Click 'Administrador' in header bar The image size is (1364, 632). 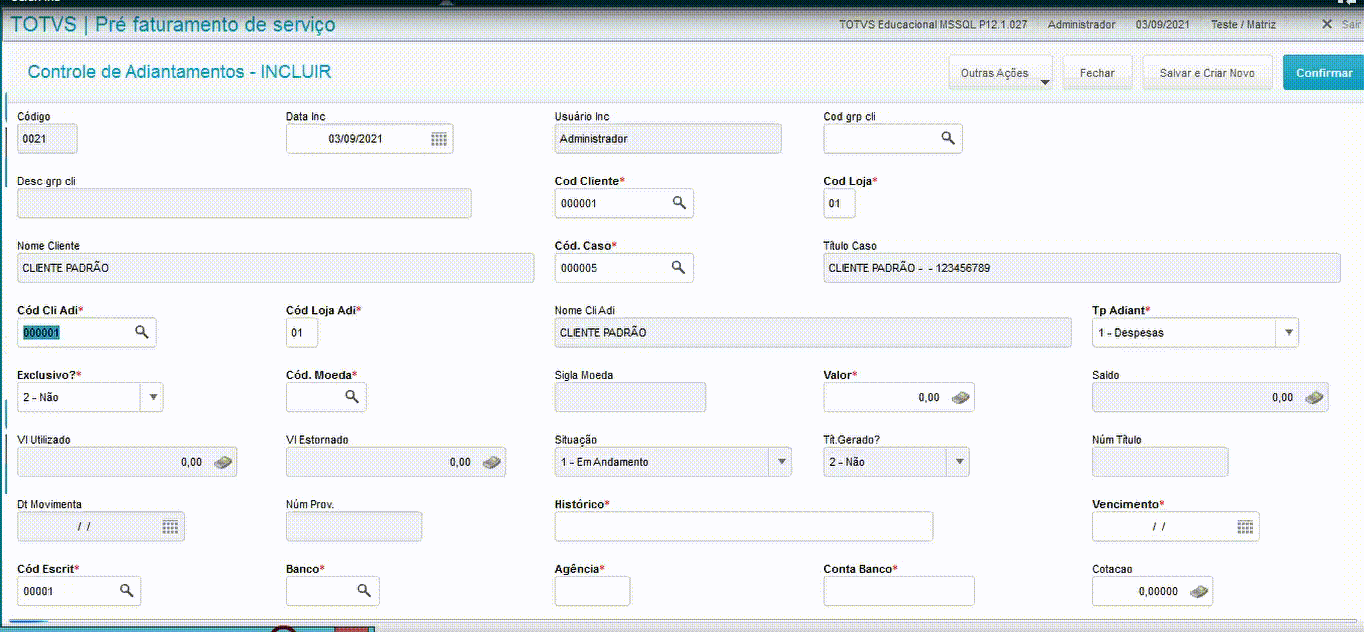(1081, 24)
